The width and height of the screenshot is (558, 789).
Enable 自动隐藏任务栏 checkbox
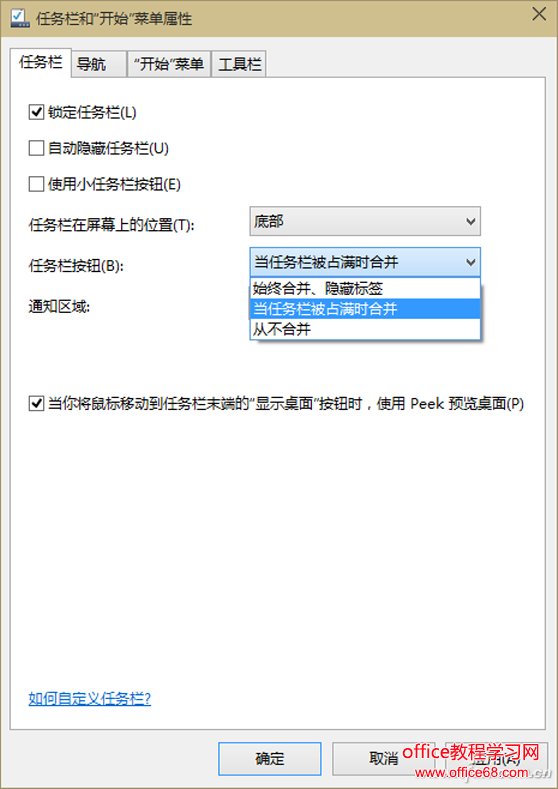click(x=36, y=148)
